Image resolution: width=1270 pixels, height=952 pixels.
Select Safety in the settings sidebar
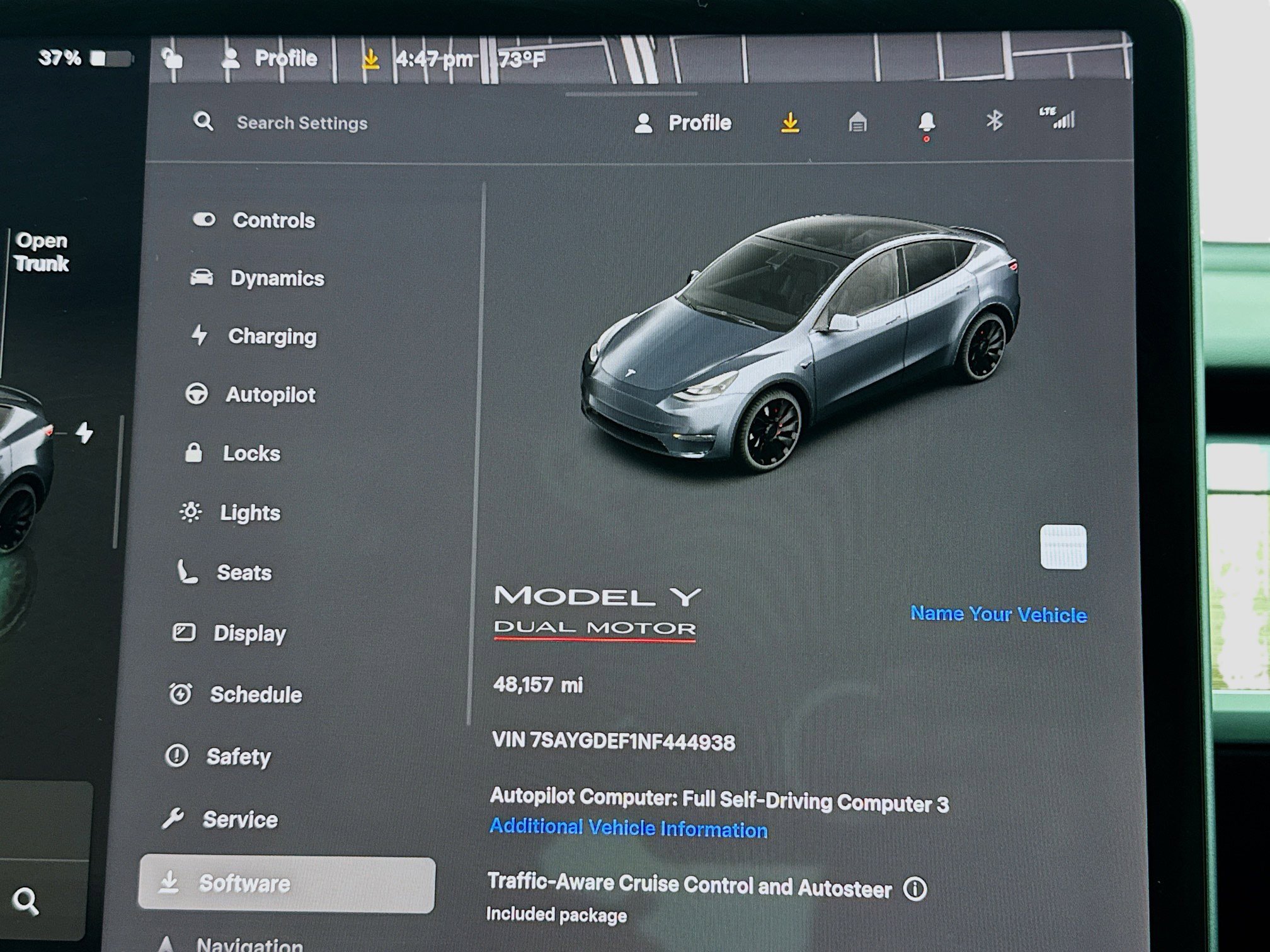coord(218,756)
